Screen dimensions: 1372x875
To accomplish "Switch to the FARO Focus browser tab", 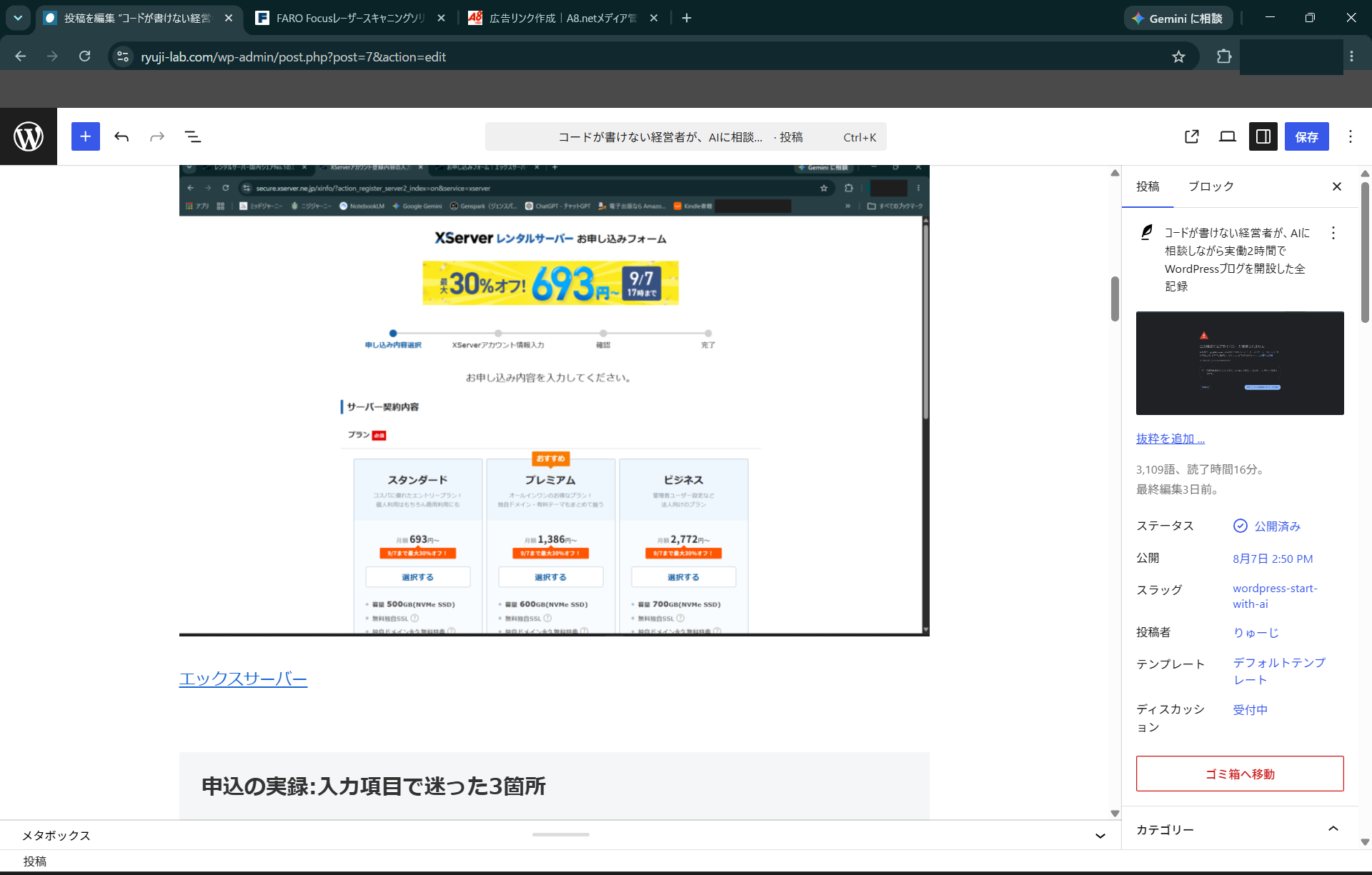I will point(350,18).
